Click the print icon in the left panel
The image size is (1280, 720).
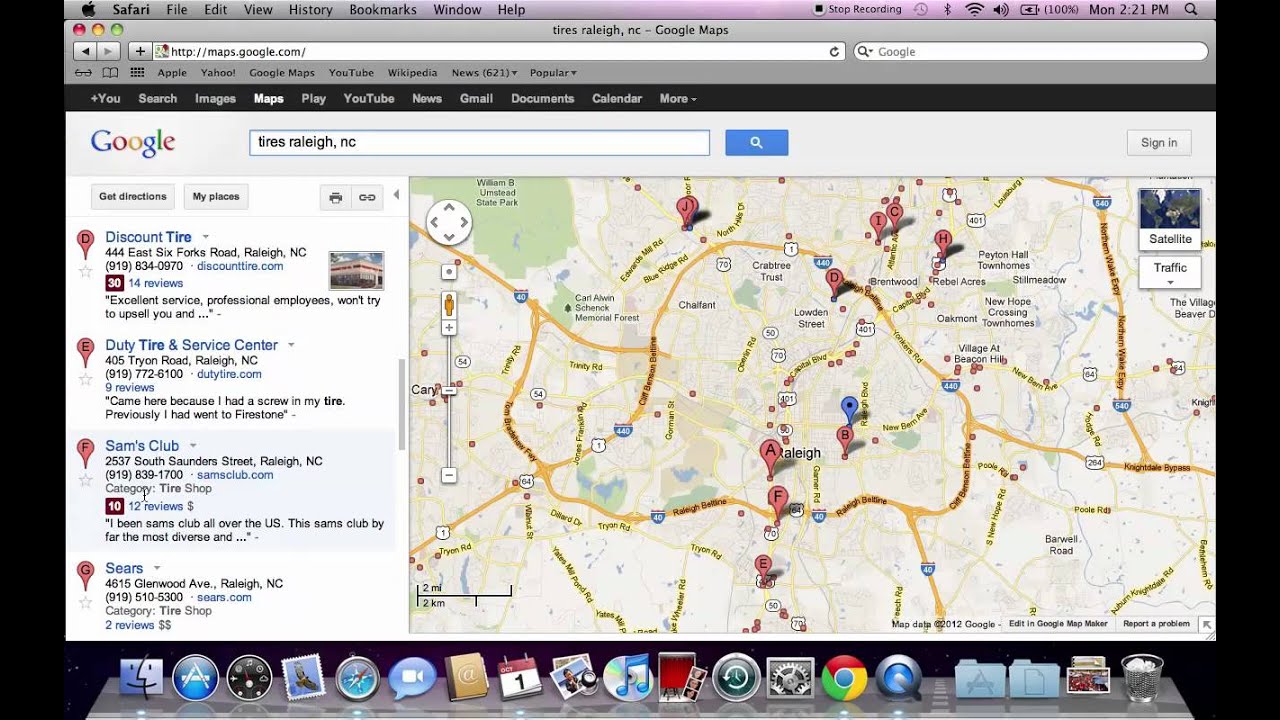click(x=336, y=197)
